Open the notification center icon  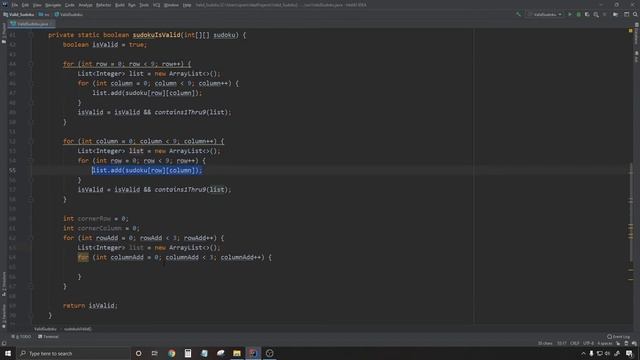click(x=629, y=353)
